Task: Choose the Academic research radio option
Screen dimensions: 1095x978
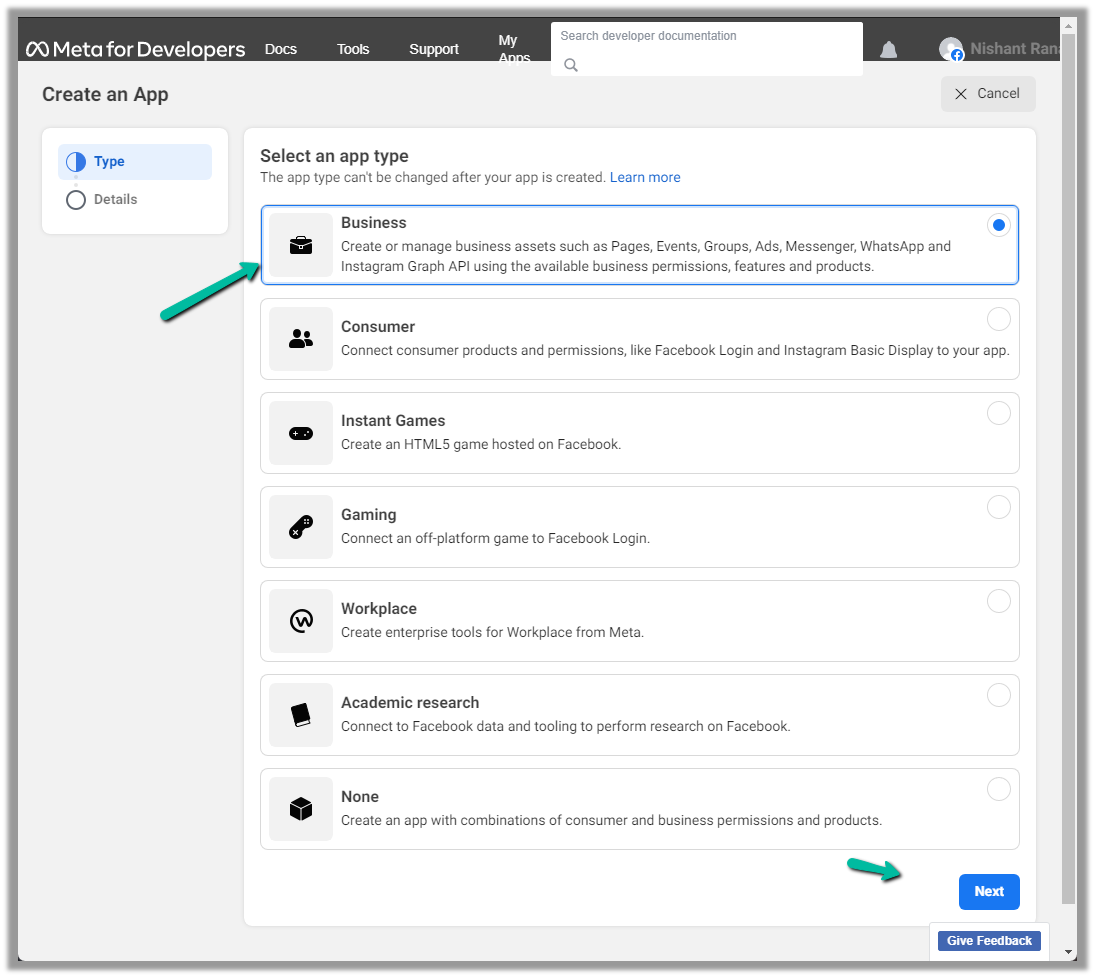Action: pos(998,695)
